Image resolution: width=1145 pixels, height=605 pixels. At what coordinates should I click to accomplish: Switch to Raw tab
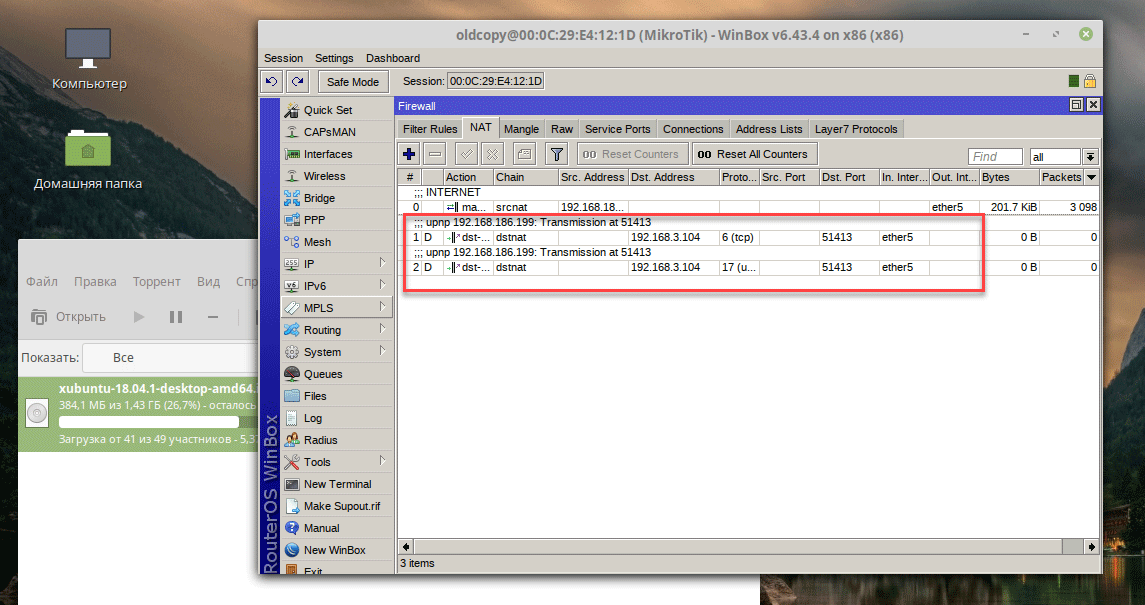tap(562, 129)
